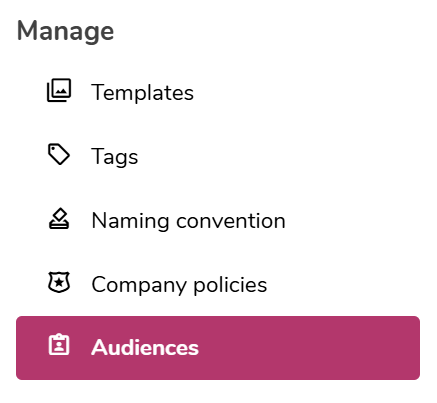Select the highlighted Audiences entry
This screenshot has height=403, width=437.
[x=218, y=348]
